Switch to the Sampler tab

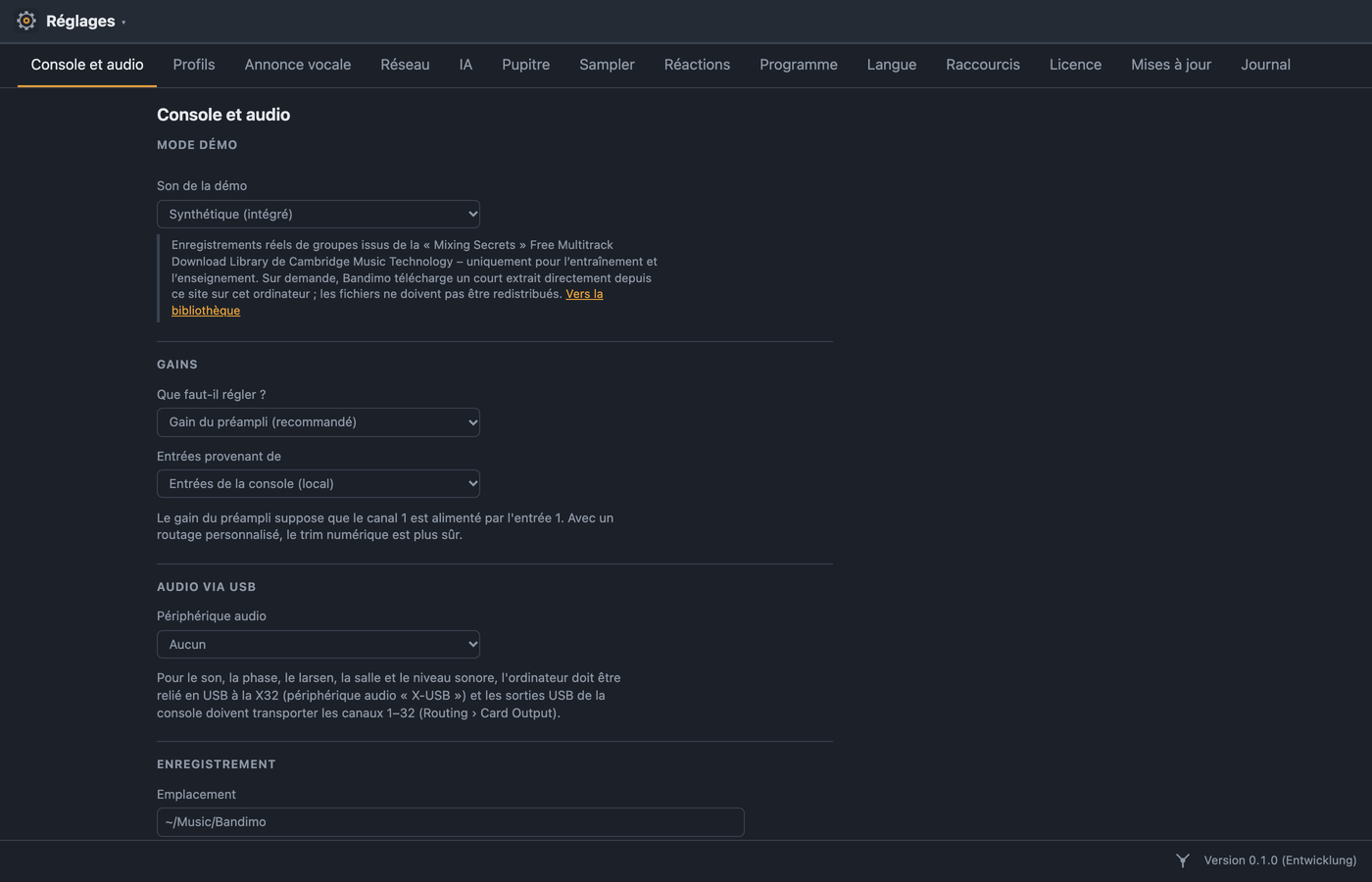(607, 65)
